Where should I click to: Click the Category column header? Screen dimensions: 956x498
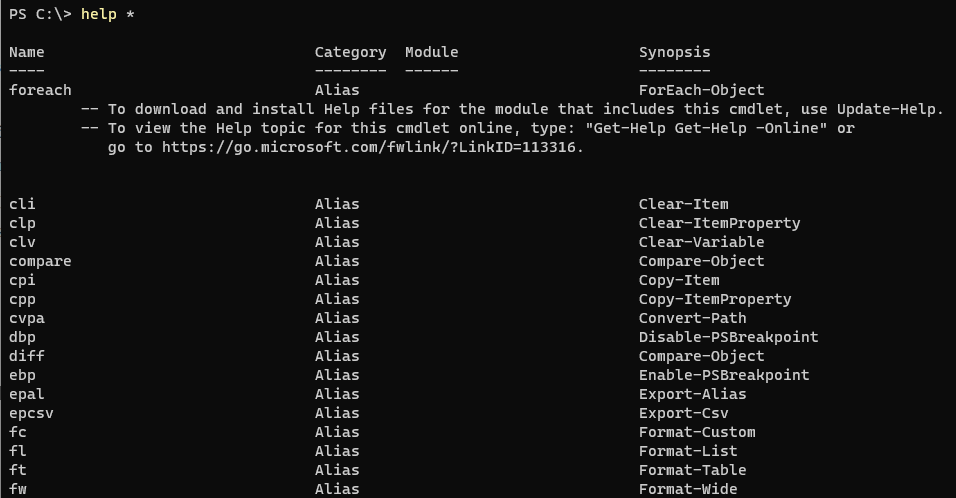tap(351, 53)
